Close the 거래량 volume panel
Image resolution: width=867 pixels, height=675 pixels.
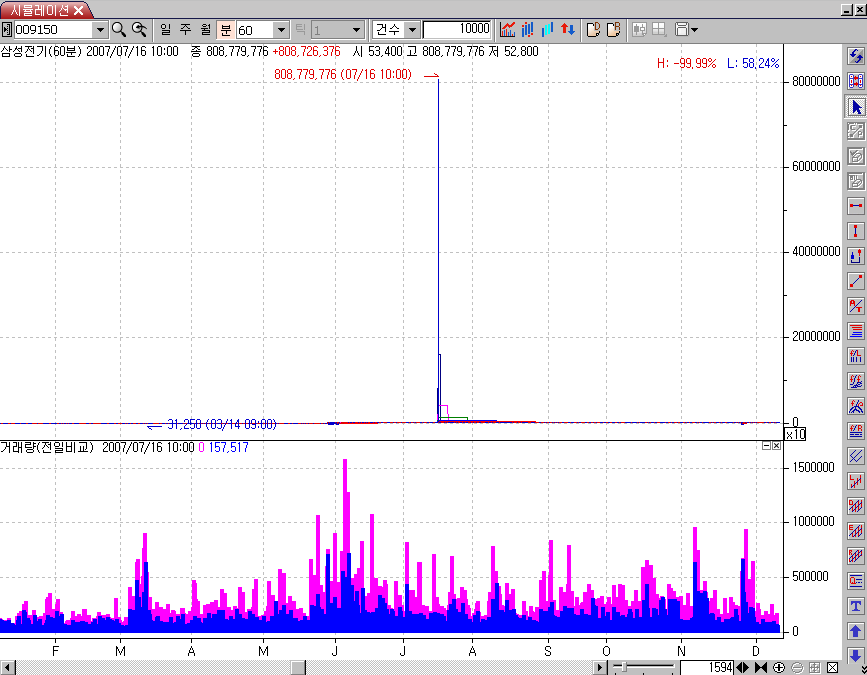pos(775,446)
